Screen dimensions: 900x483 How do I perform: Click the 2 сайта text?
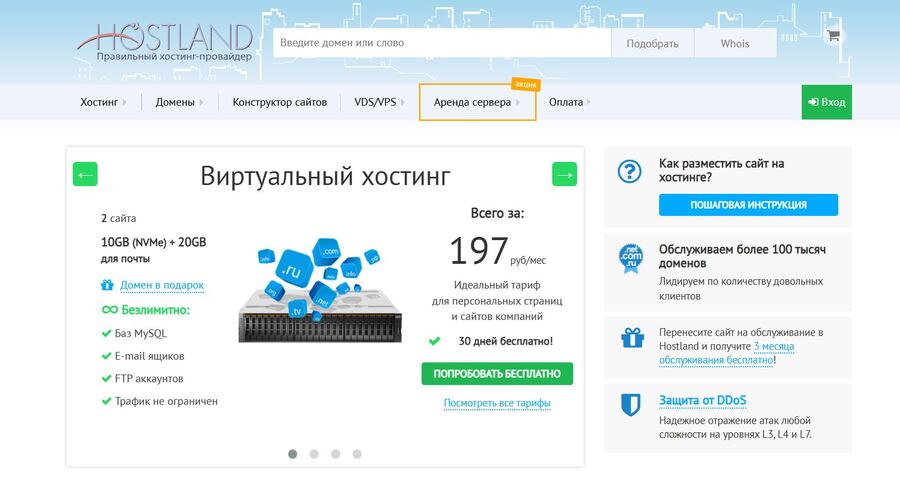[x=118, y=218]
